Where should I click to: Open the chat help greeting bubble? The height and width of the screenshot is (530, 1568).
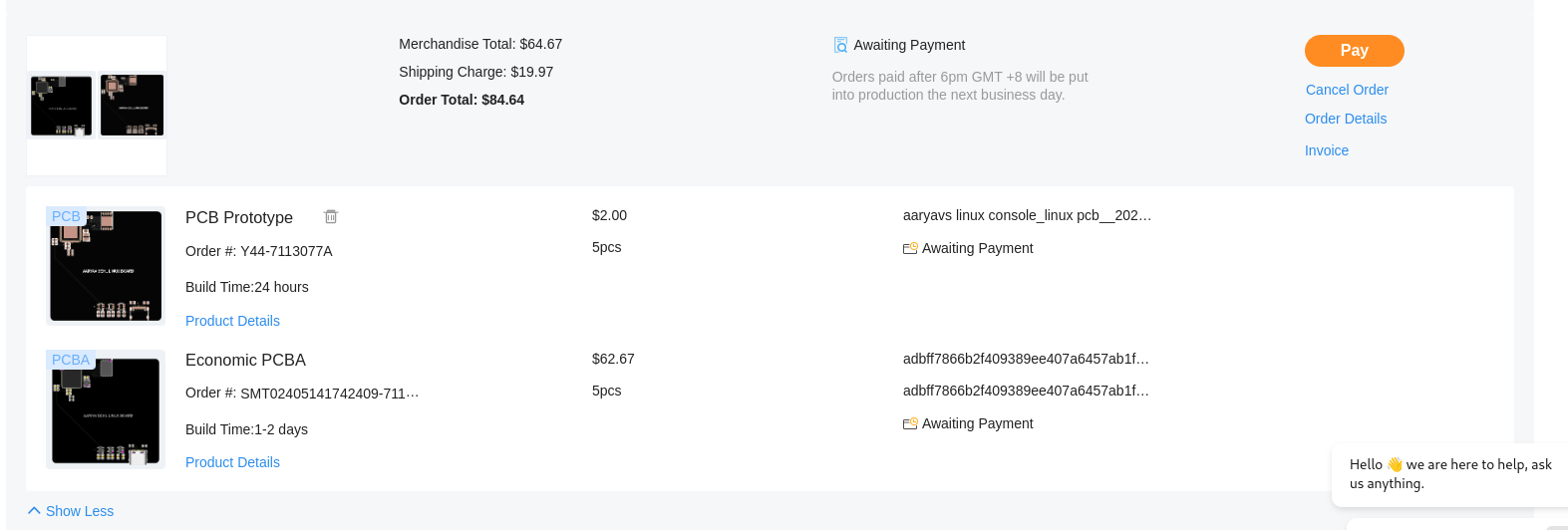point(1449,474)
